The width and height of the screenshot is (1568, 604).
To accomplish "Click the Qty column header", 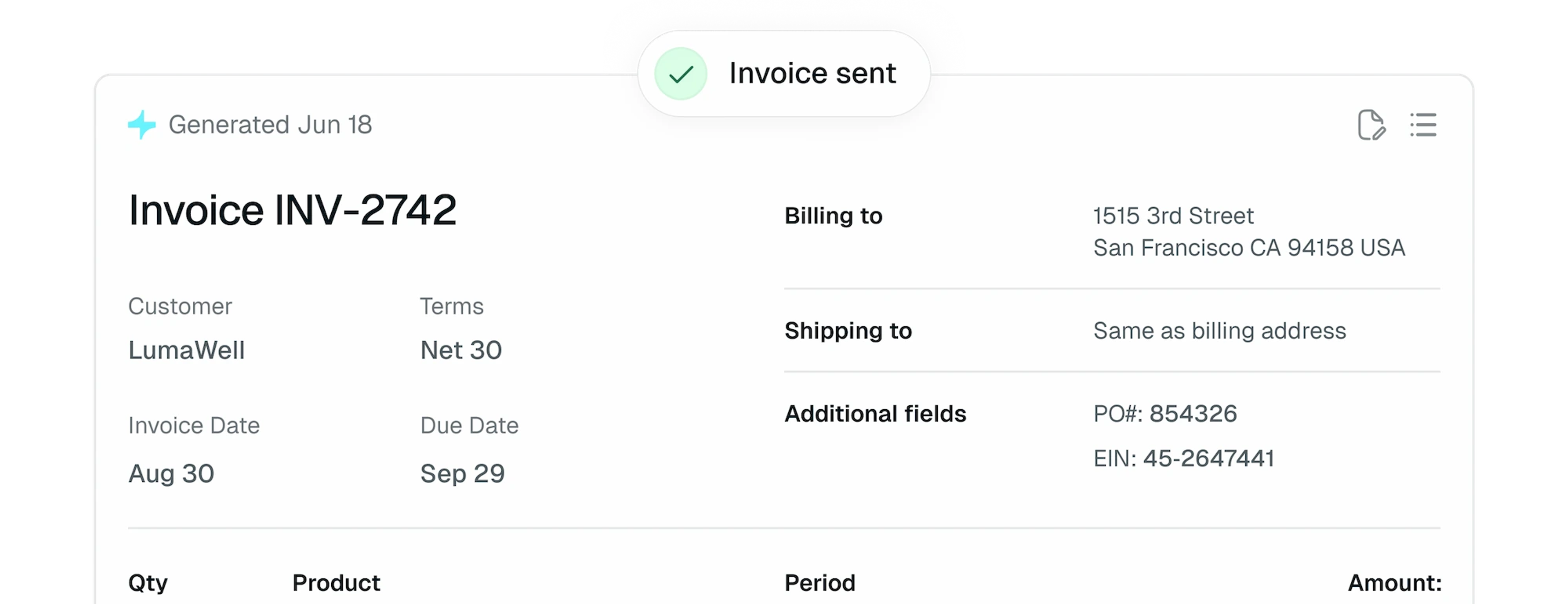I will [148, 582].
